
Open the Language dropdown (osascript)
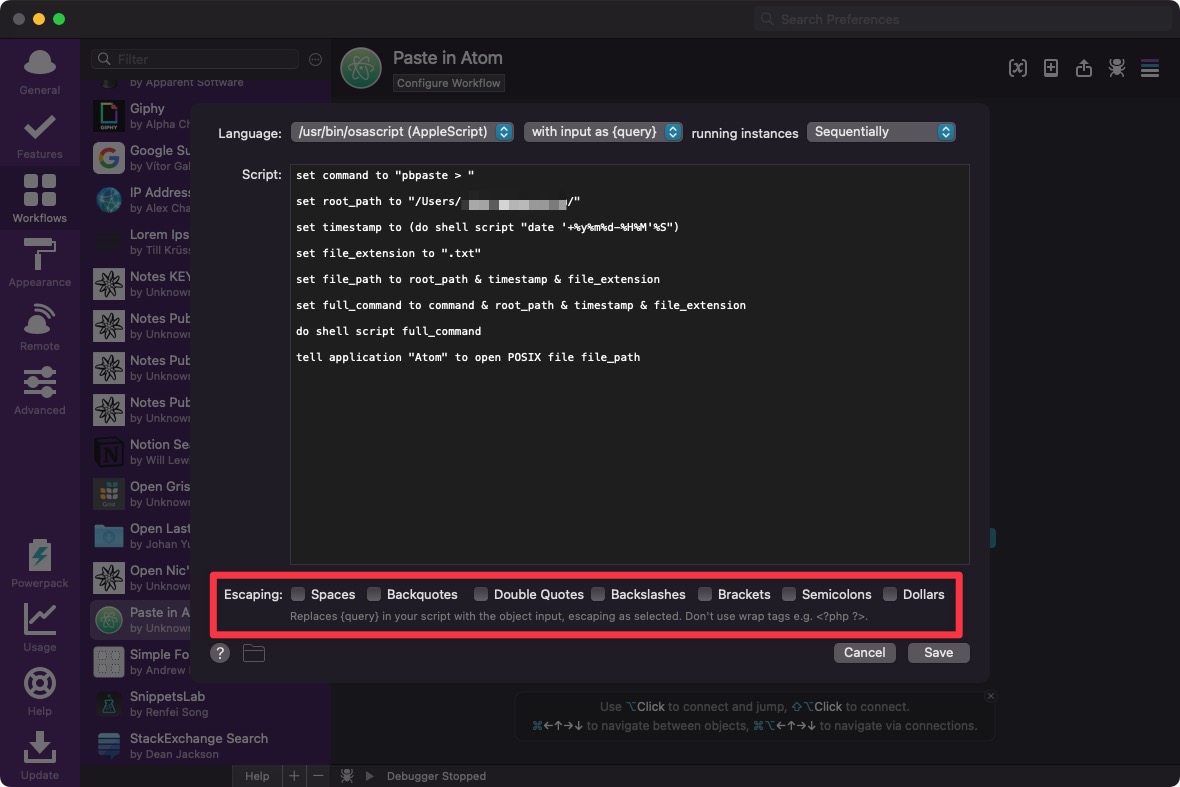click(403, 132)
